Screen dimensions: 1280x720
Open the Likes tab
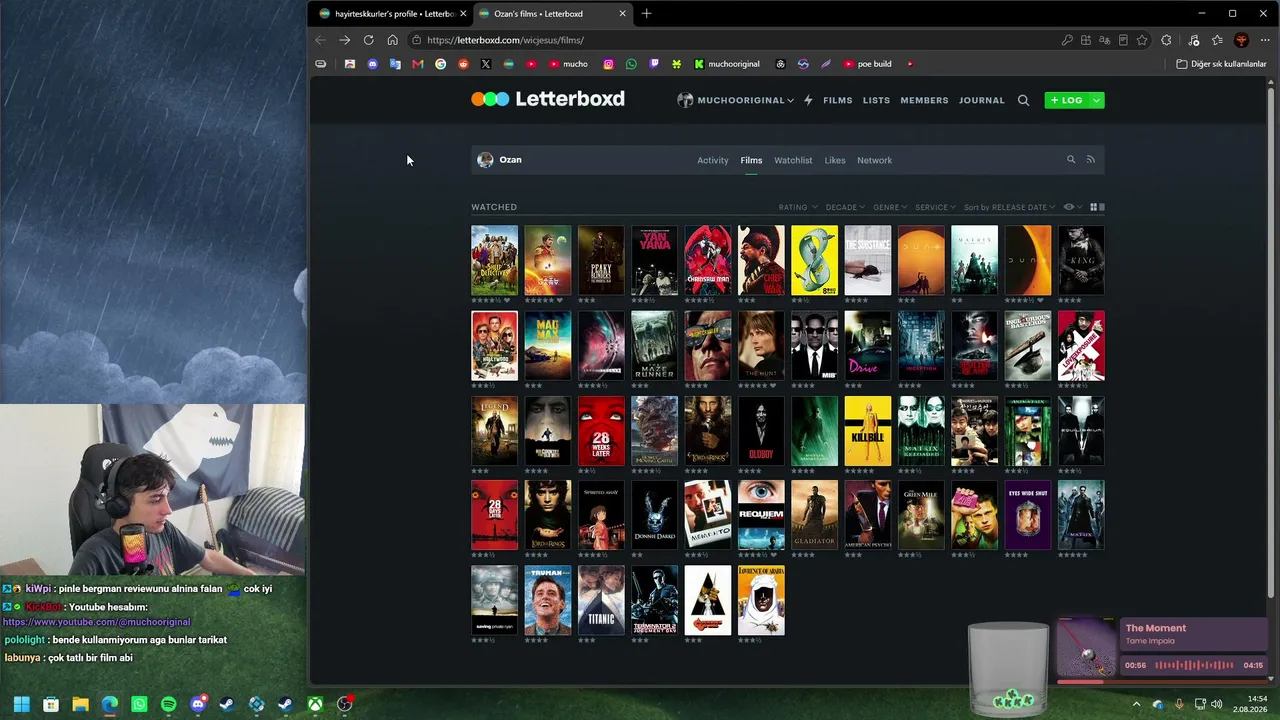[835, 160]
